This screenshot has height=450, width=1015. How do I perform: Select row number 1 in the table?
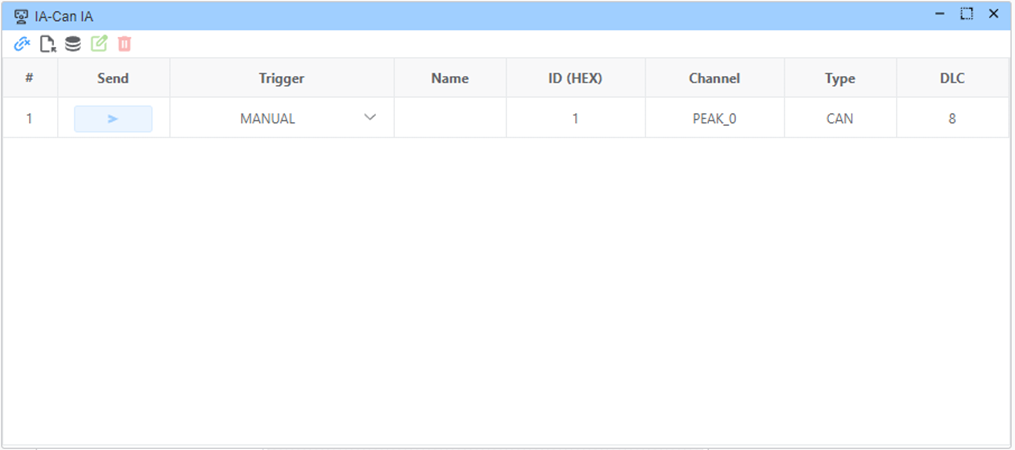pos(29,118)
